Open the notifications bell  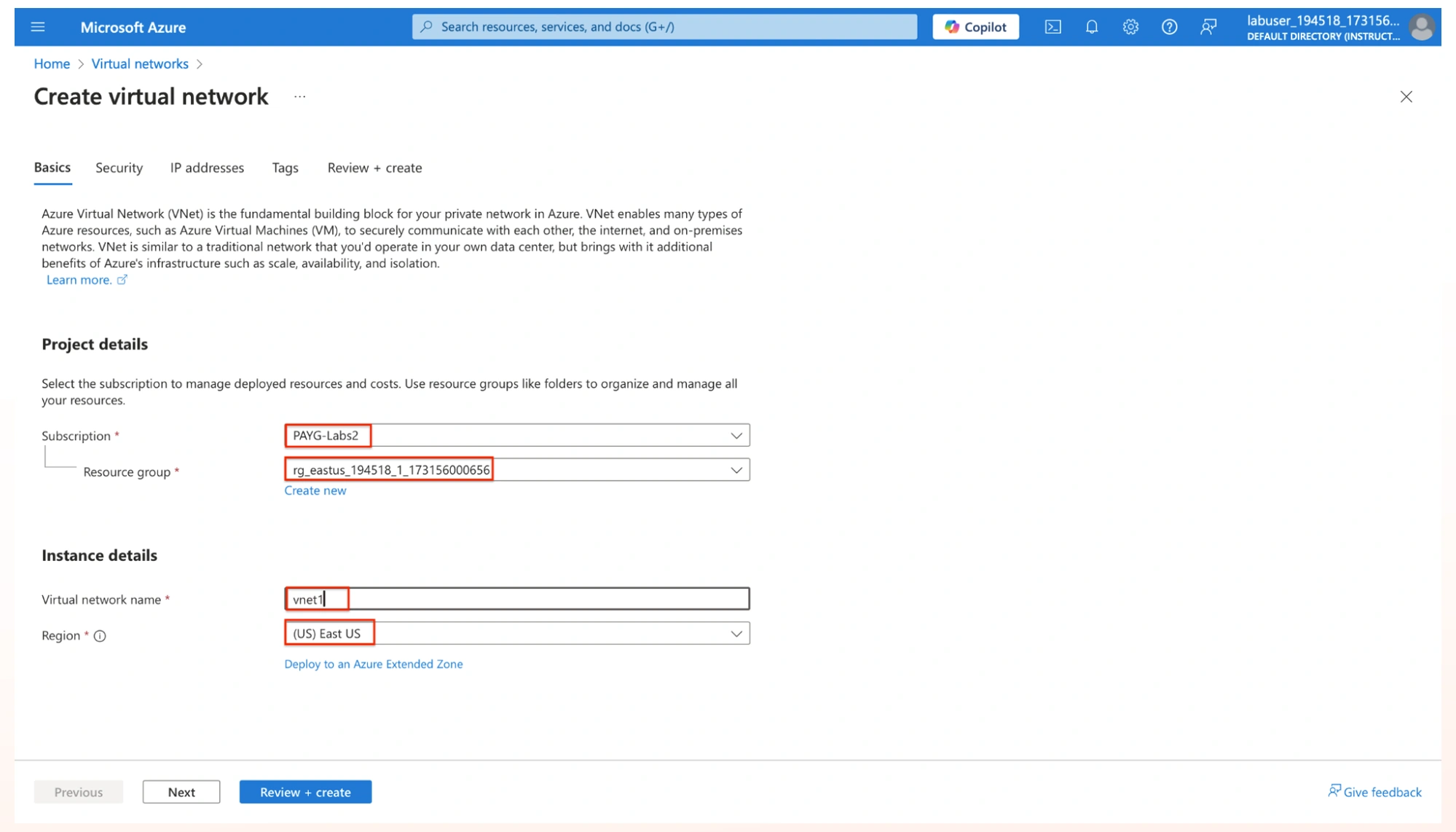[1091, 27]
